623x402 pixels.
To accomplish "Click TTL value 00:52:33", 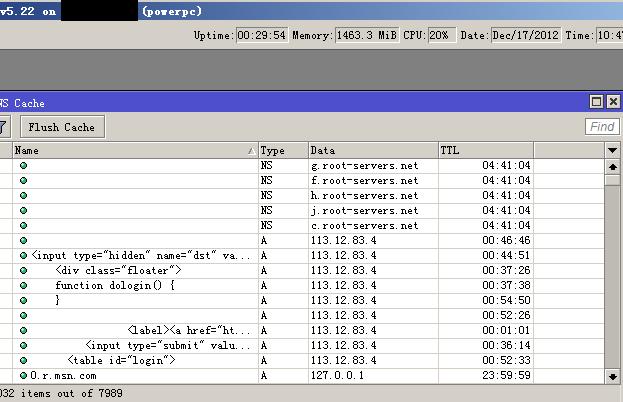I will click(506, 360).
